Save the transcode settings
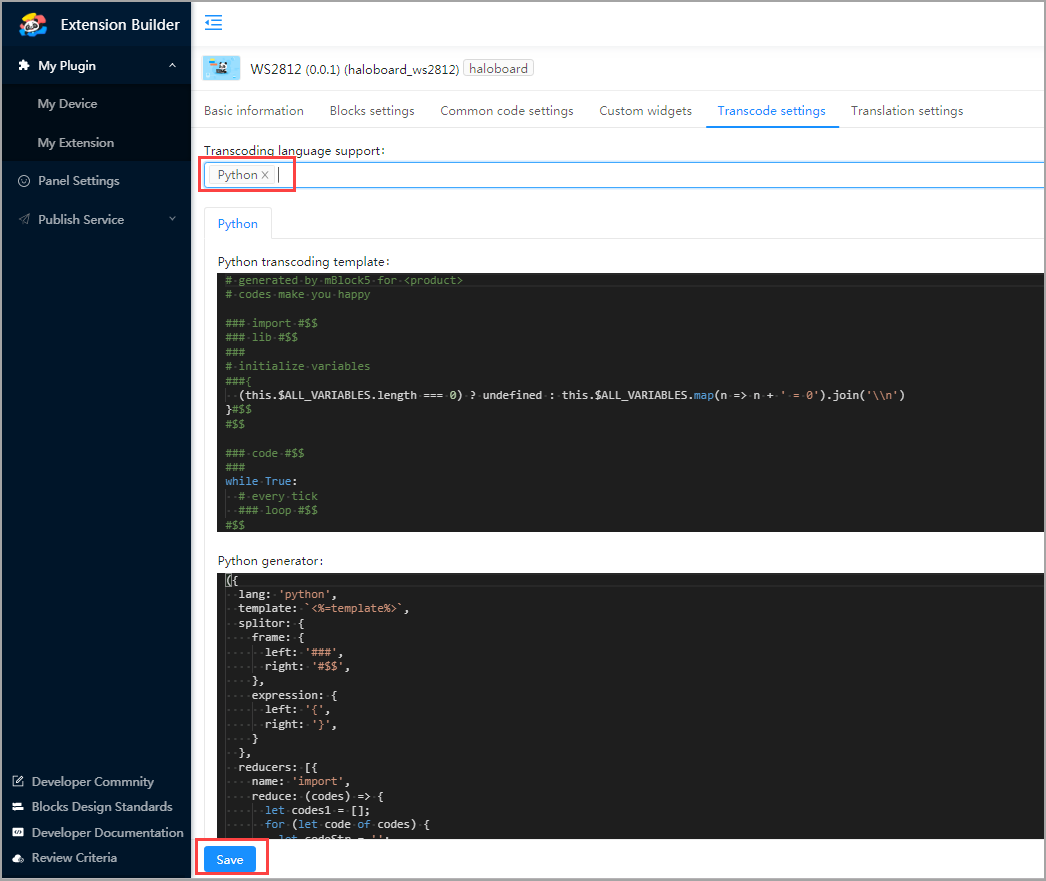1046x881 pixels. click(x=229, y=860)
